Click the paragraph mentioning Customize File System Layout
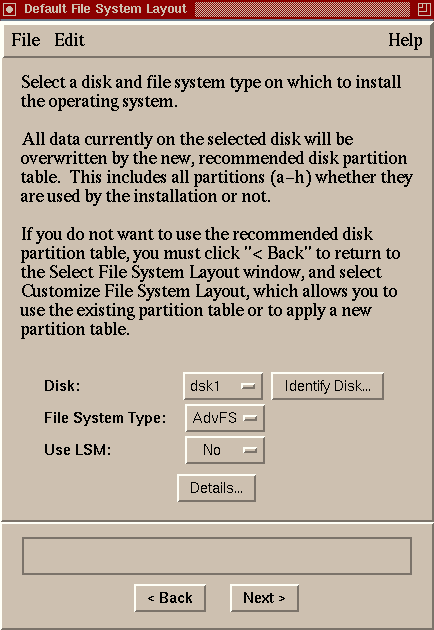434x630 pixels. pyautogui.click(x=210, y=282)
